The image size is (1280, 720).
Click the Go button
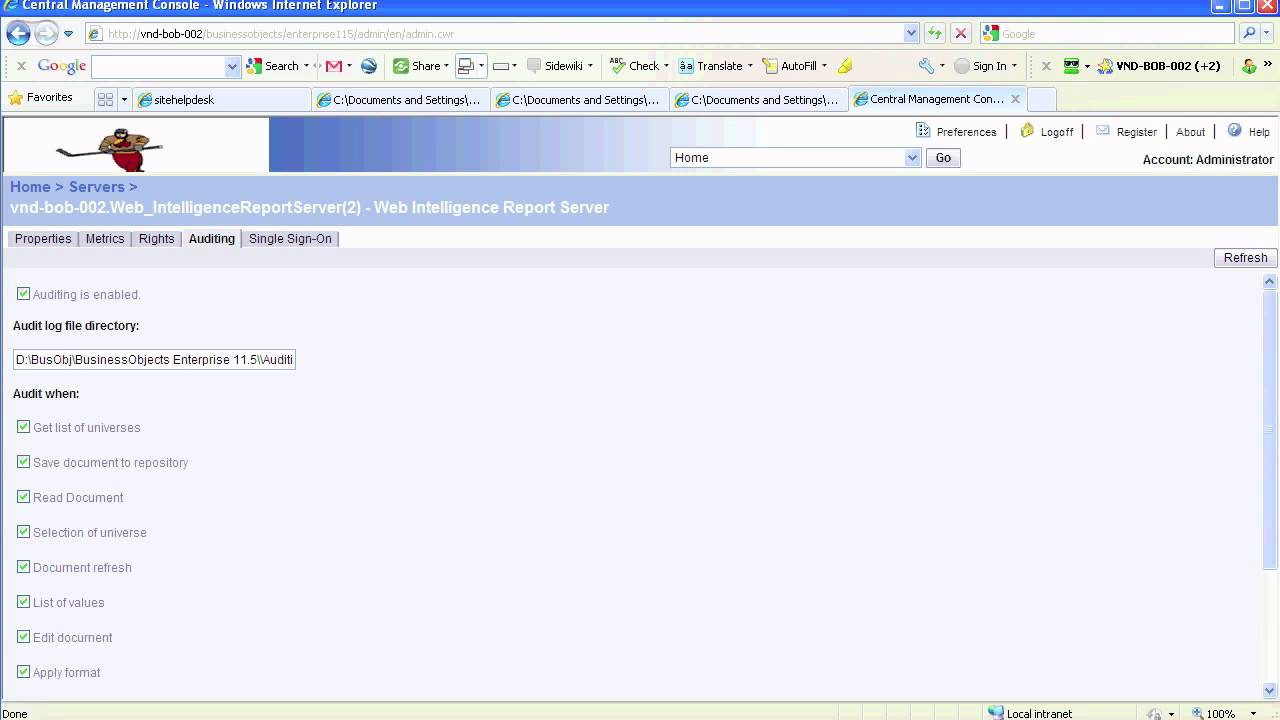(x=943, y=158)
